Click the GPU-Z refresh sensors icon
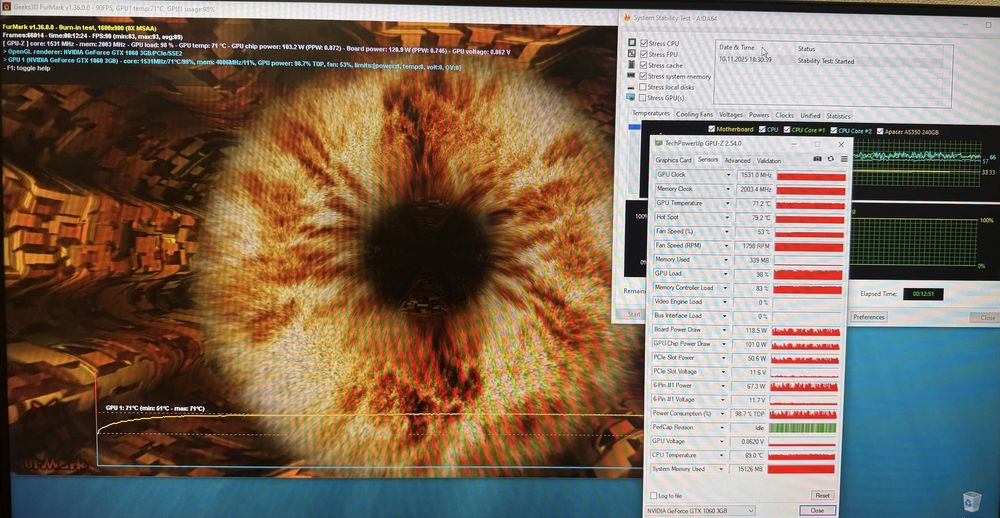 [x=830, y=159]
